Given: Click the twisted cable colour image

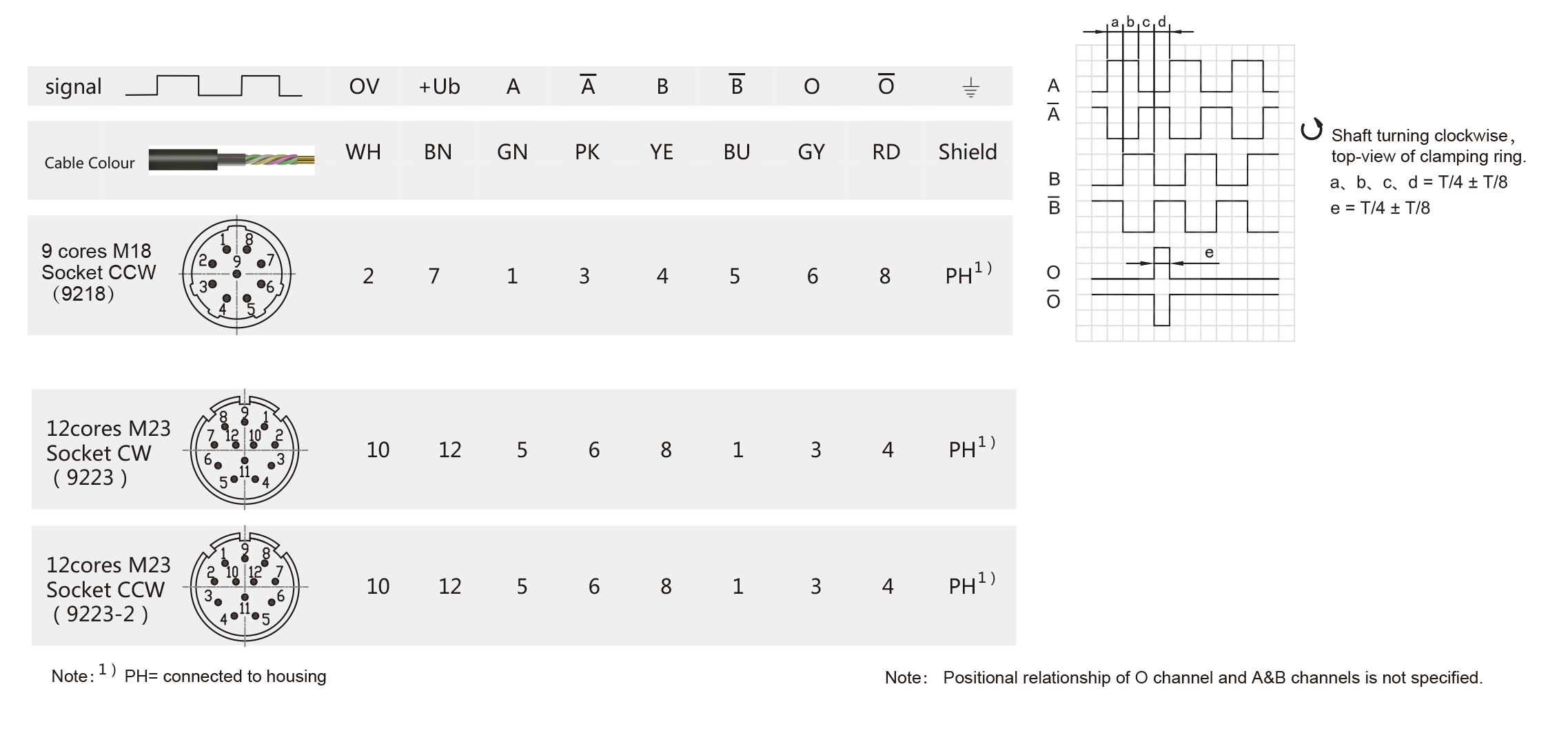Looking at the screenshot, I should pos(232,160).
